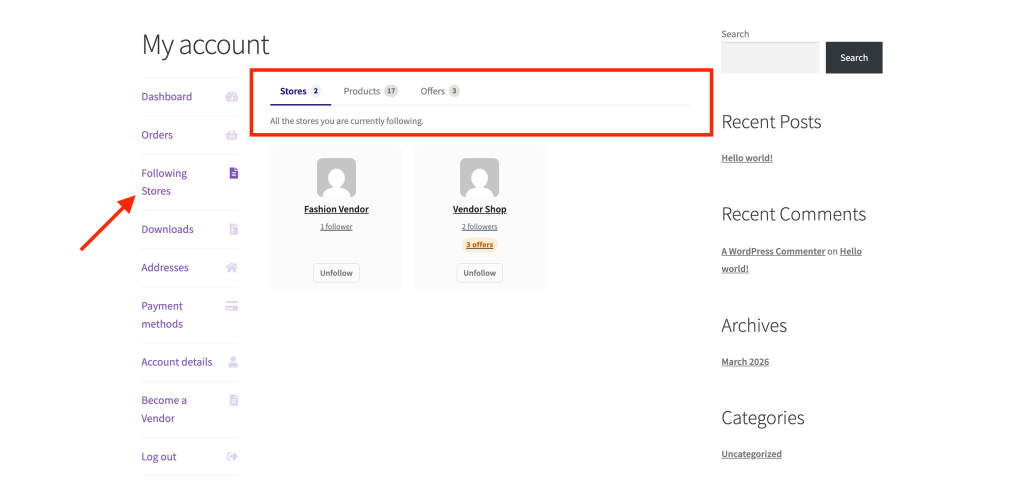Click the Recent Posts heading
Screen dimensions: 1024x491
click(x=771, y=122)
